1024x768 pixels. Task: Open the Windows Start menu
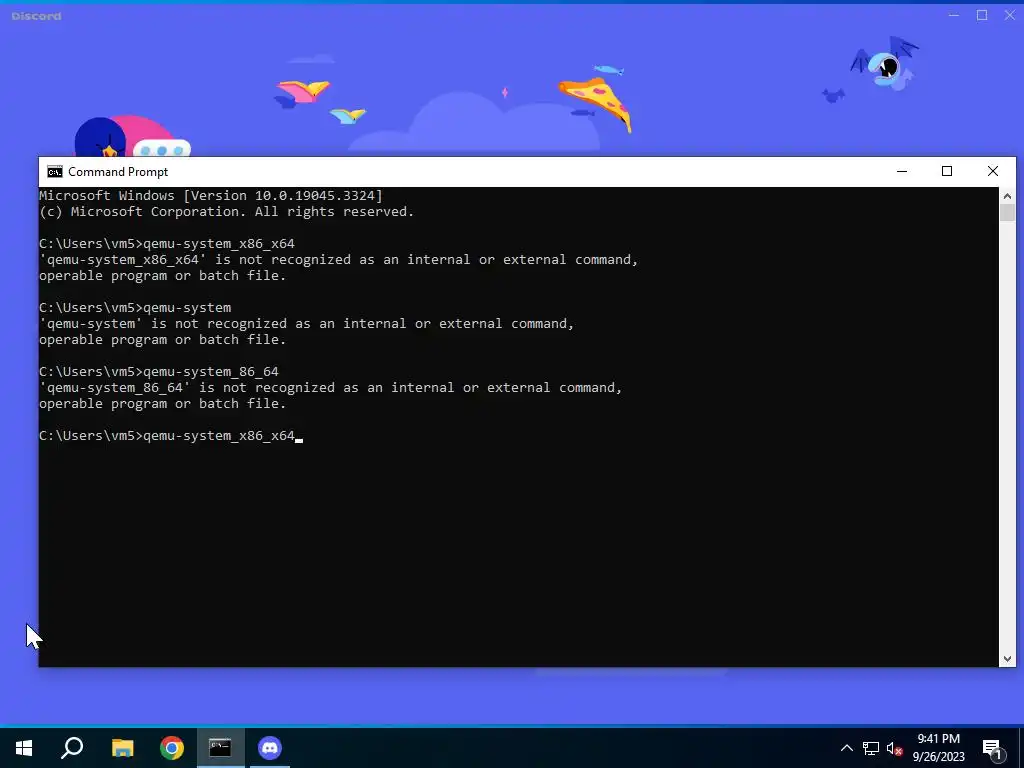pos(24,748)
